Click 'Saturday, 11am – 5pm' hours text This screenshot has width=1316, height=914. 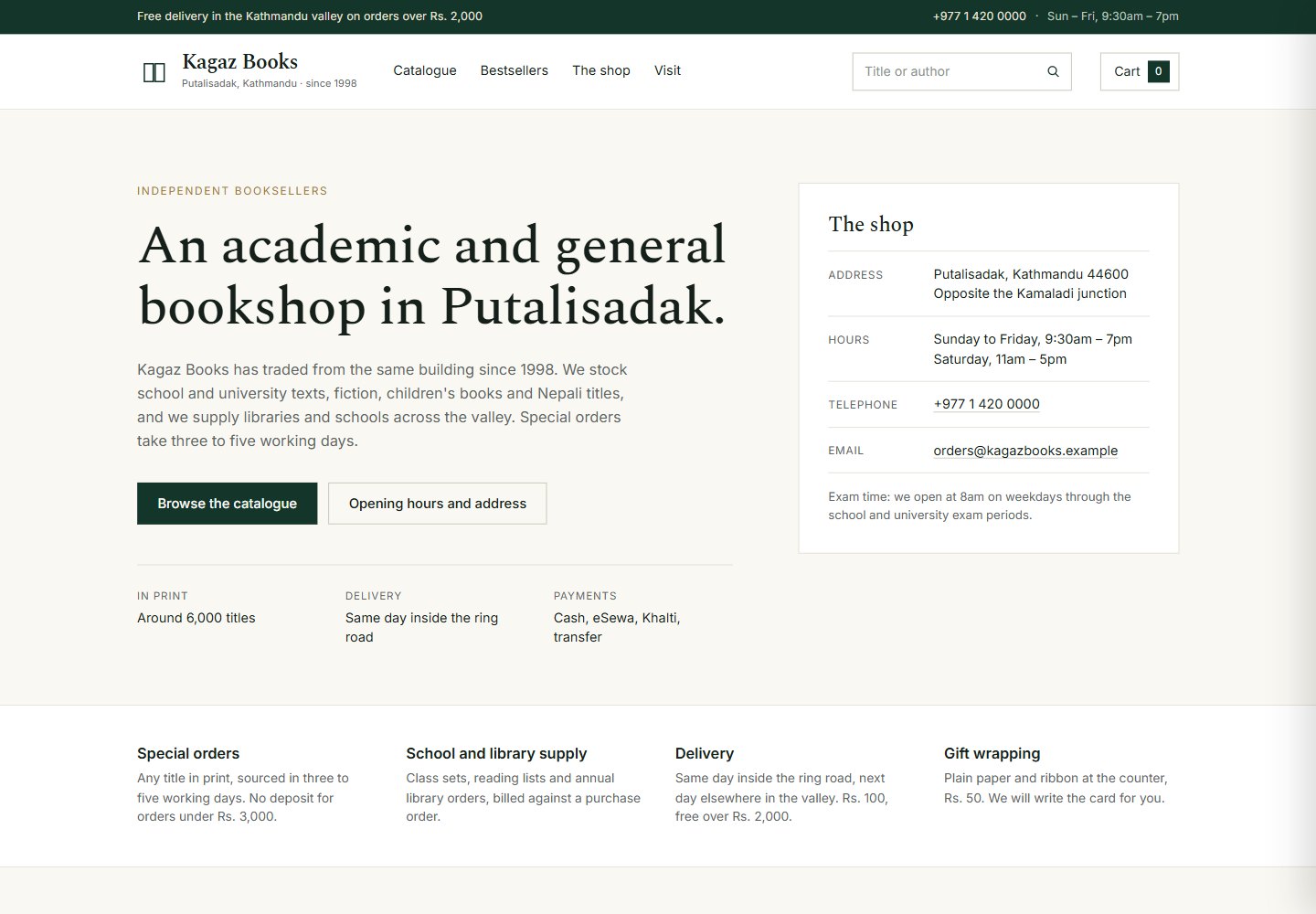pos(1000,359)
